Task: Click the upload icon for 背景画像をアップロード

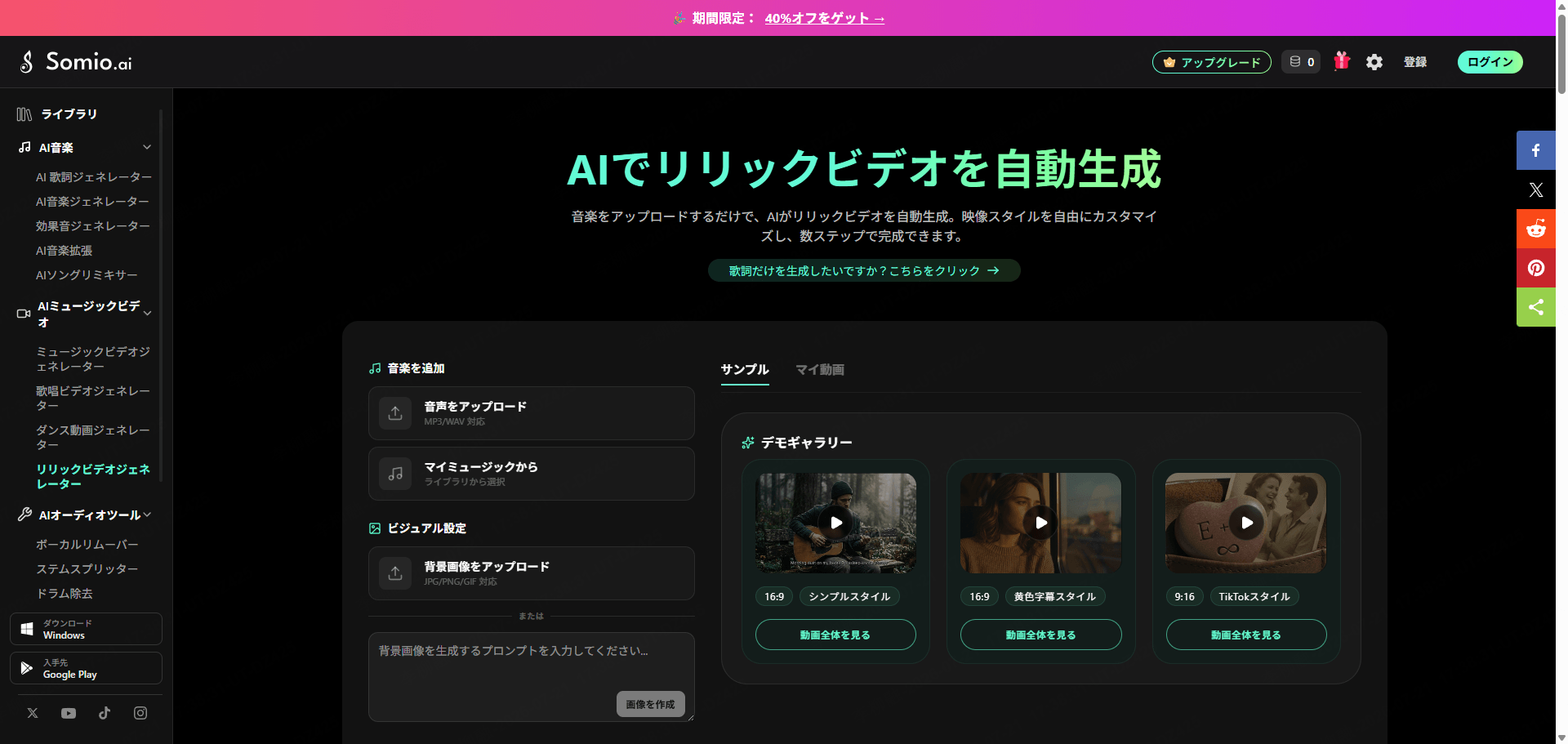Action: (x=395, y=573)
